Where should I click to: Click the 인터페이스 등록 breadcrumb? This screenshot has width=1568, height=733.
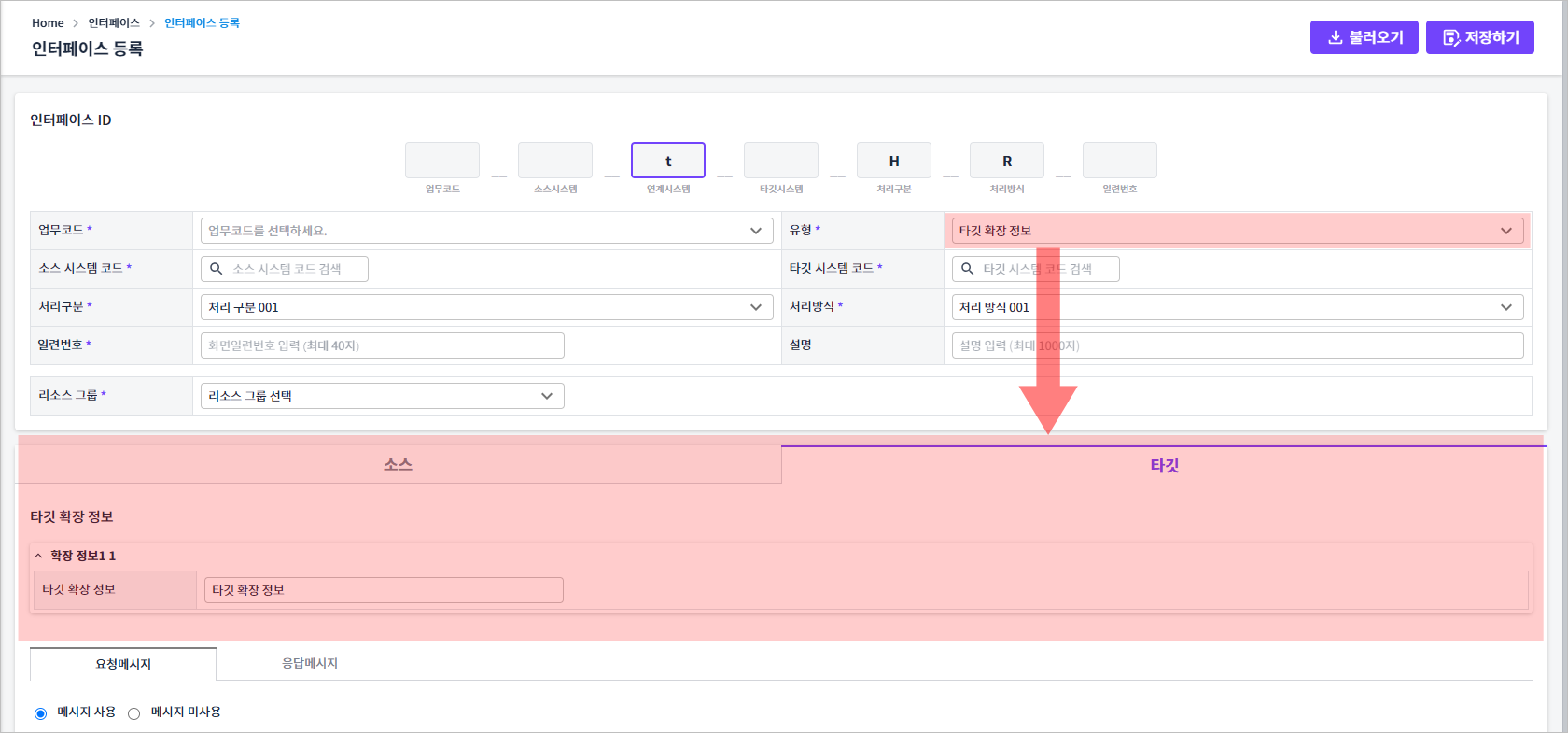[202, 23]
